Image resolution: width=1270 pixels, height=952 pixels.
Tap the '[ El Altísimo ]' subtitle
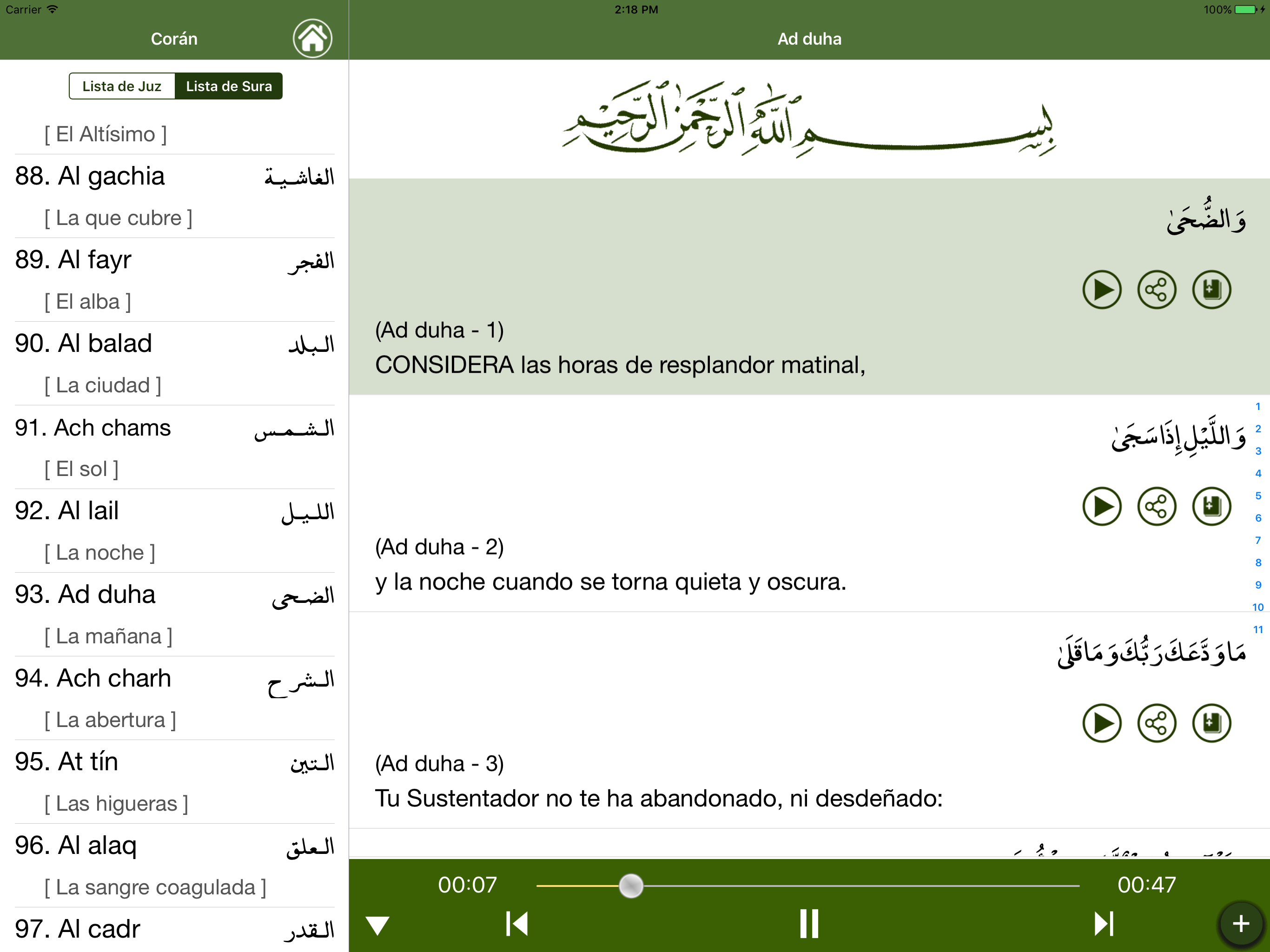coord(106,134)
